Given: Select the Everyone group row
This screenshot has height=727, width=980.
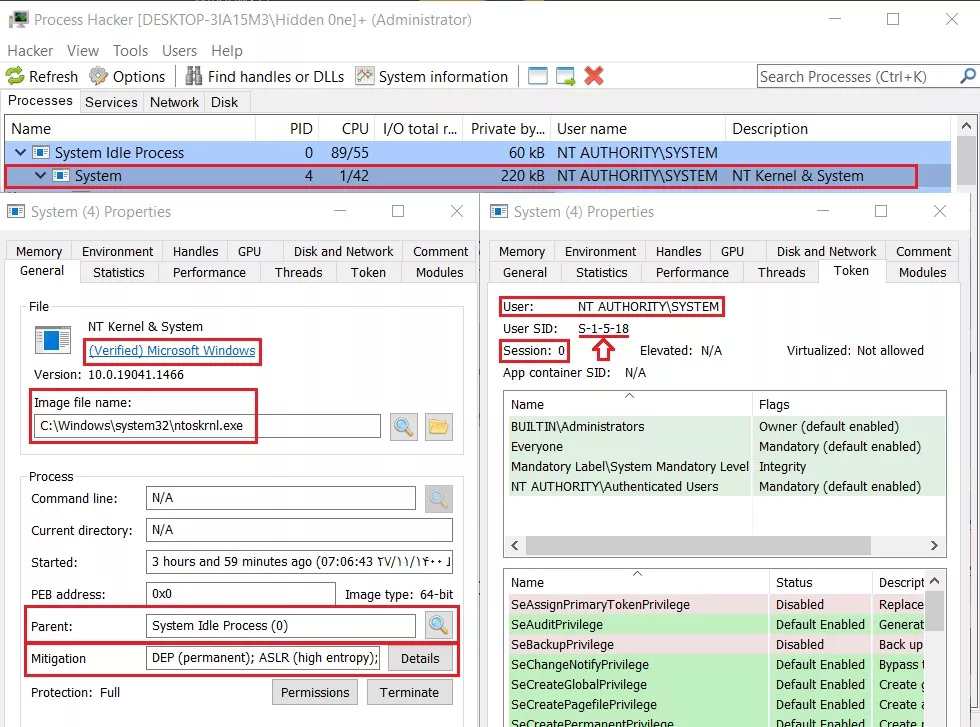Looking at the screenshot, I should tap(725, 446).
